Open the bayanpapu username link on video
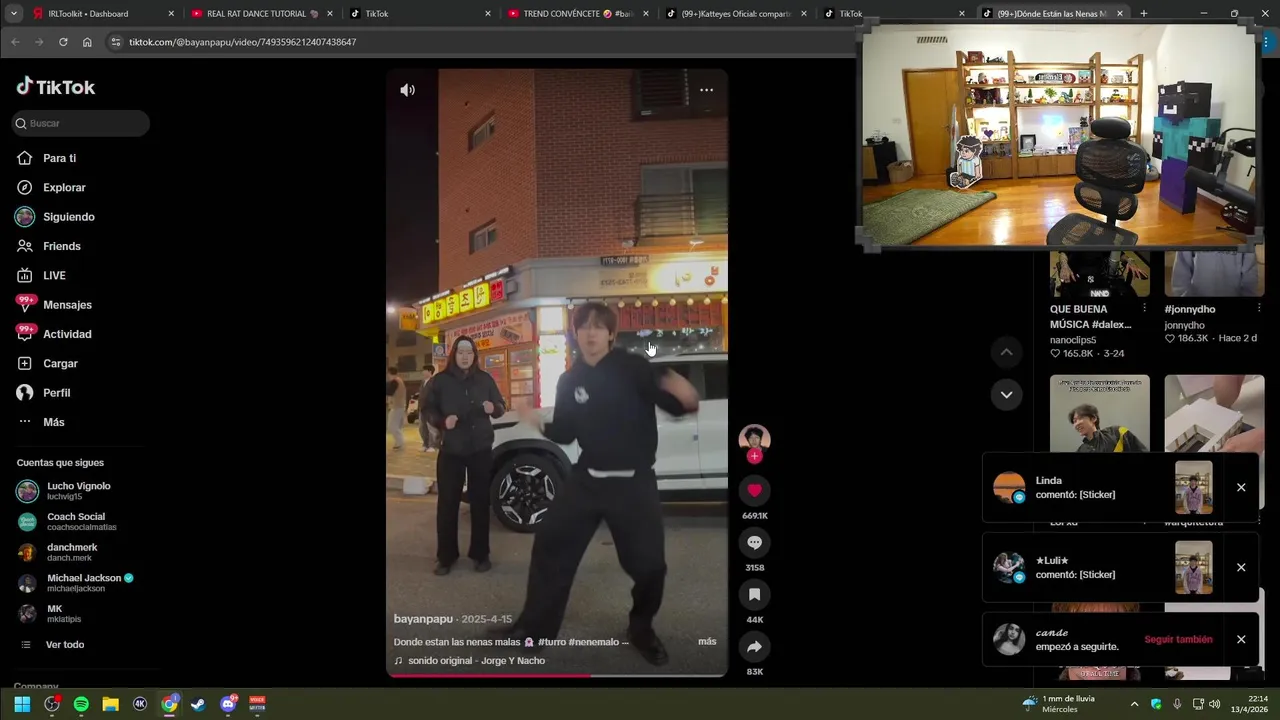1280x720 pixels. coord(423,619)
